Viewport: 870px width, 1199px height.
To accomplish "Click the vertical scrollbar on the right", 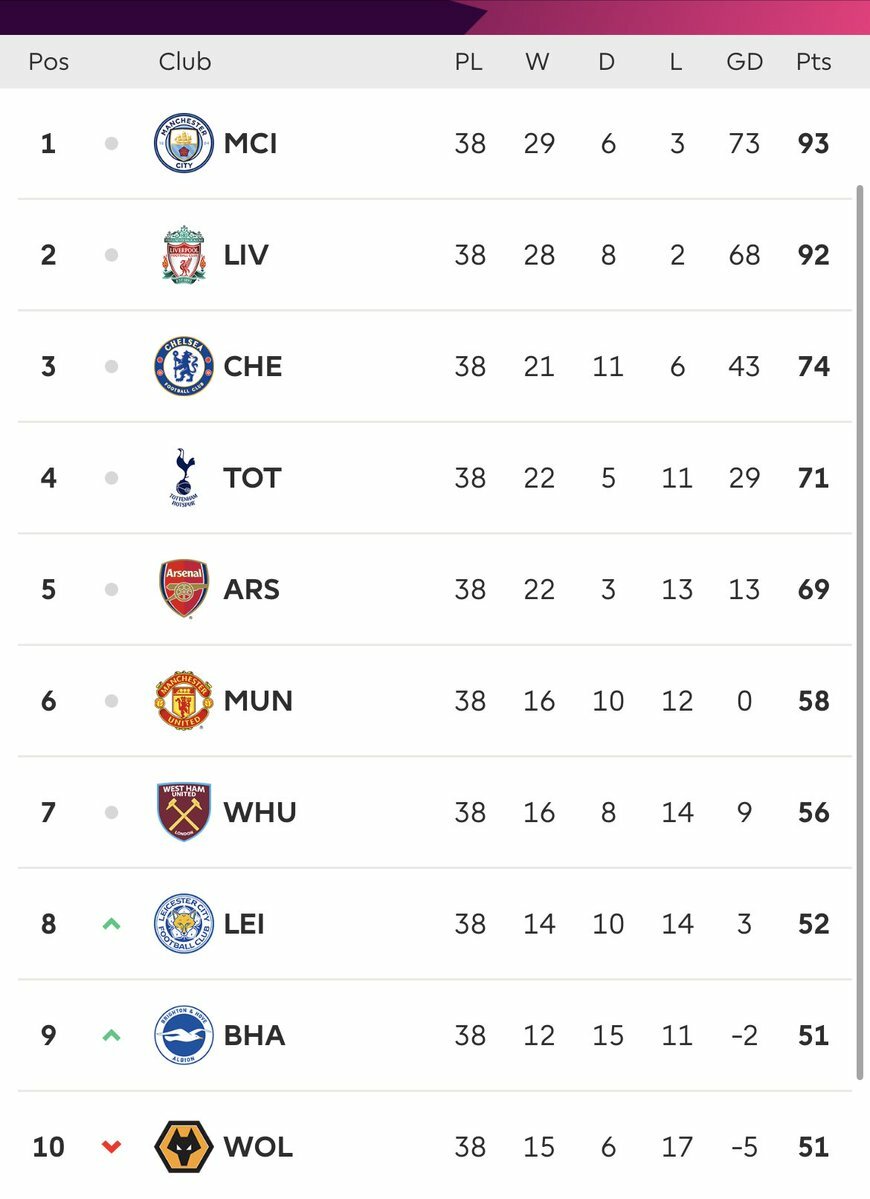I will (x=859, y=632).
